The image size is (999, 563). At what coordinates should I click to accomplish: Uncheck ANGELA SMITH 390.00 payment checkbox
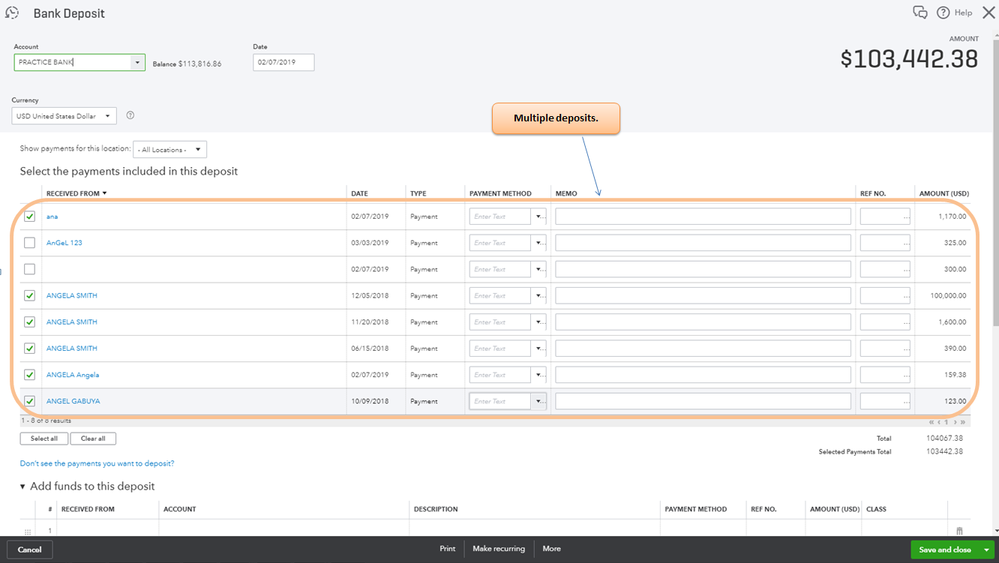pyautogui.click(x=29, y=348)
